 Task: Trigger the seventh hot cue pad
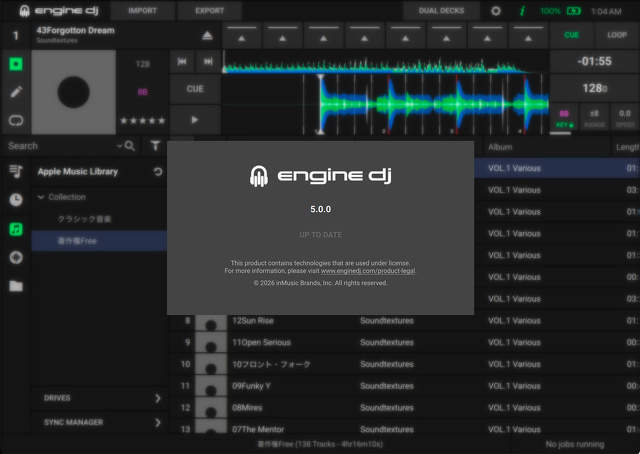487,36
